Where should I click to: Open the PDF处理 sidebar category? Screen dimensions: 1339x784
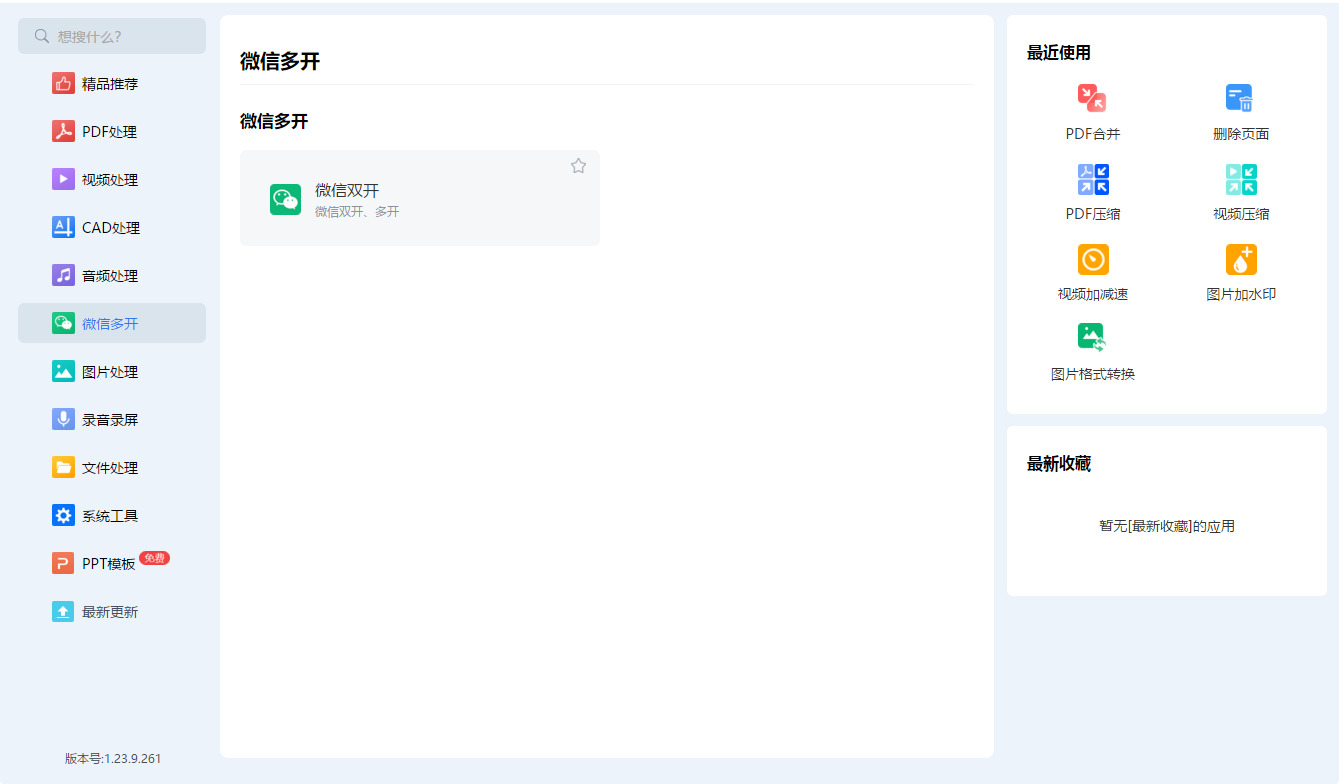(x=112, y=132)
